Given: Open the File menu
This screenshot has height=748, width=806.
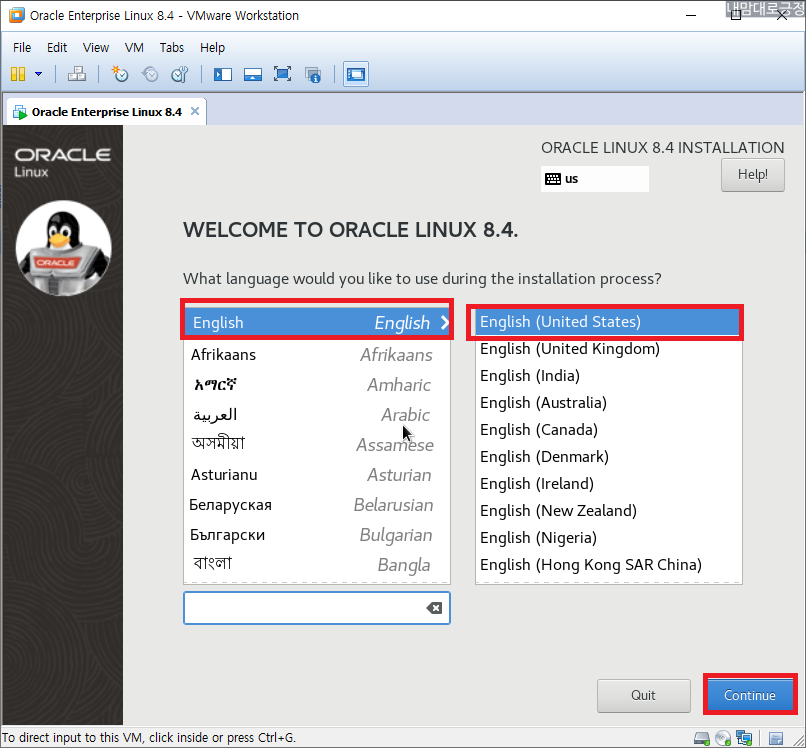Looking at the screenshot, I should tap(22, 48).
